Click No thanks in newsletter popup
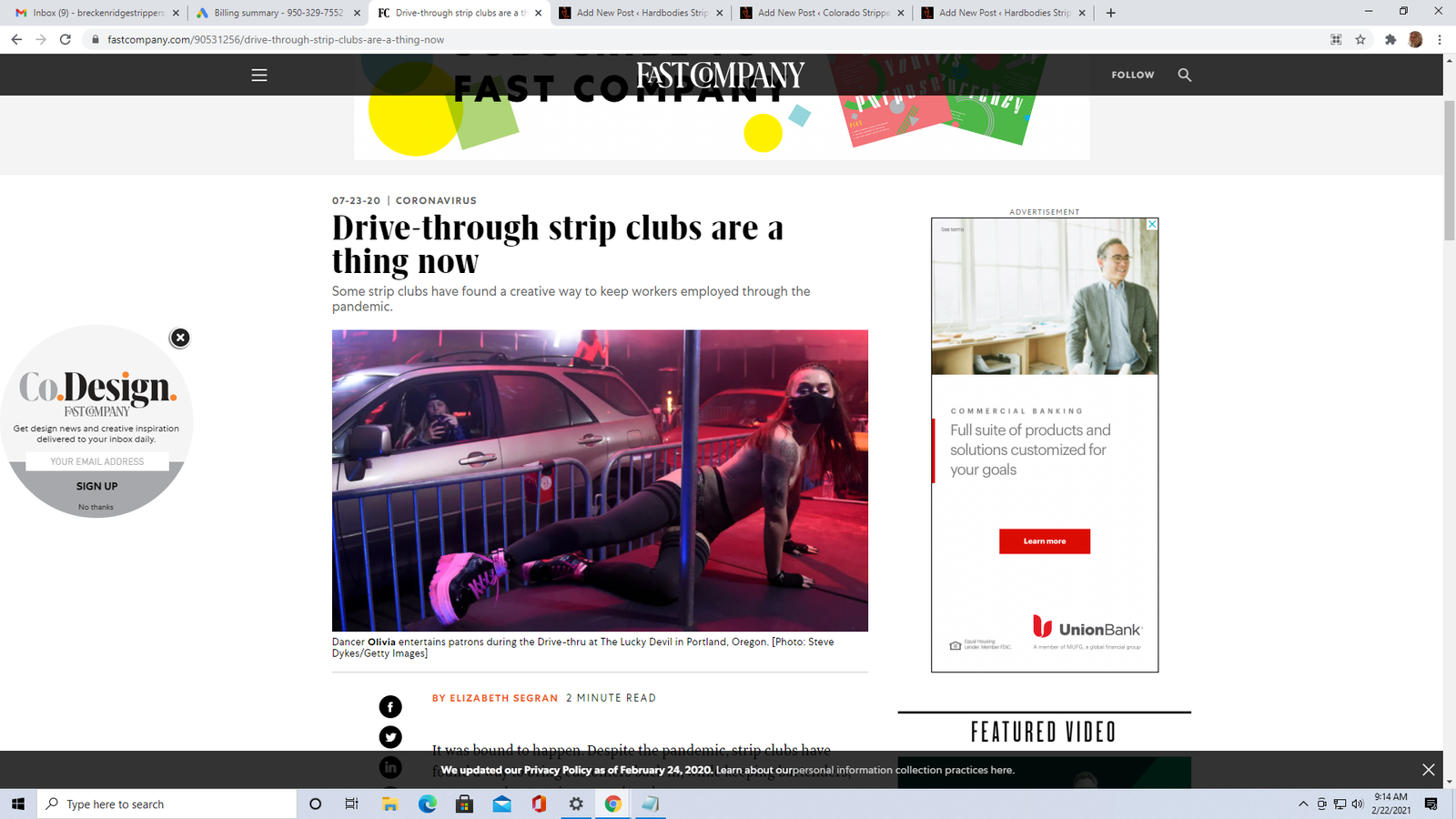 [96, 507]
